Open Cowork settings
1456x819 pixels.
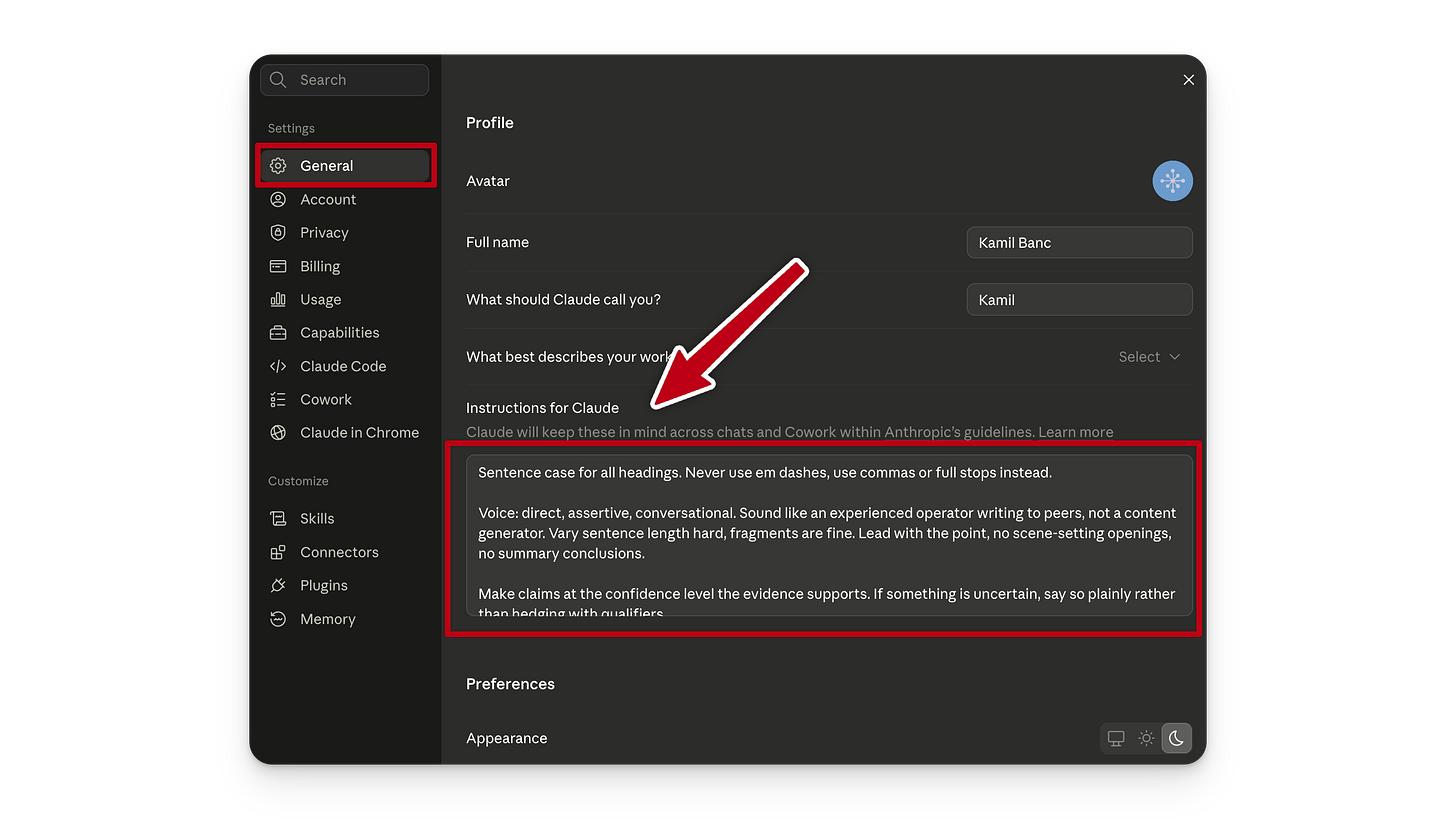pyautogui.click(x=345, y=399)
